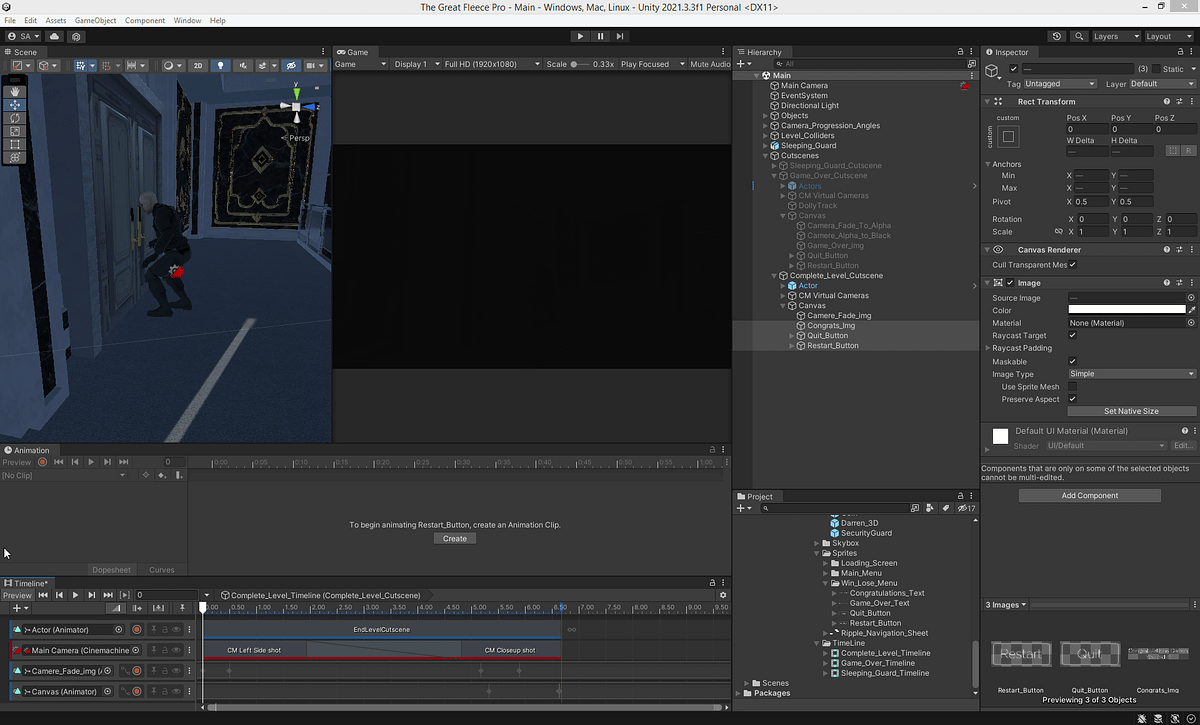Click Create to make an Animation Clip
The width and height of the screenshot is (1200, 725).
pos(455,538)
